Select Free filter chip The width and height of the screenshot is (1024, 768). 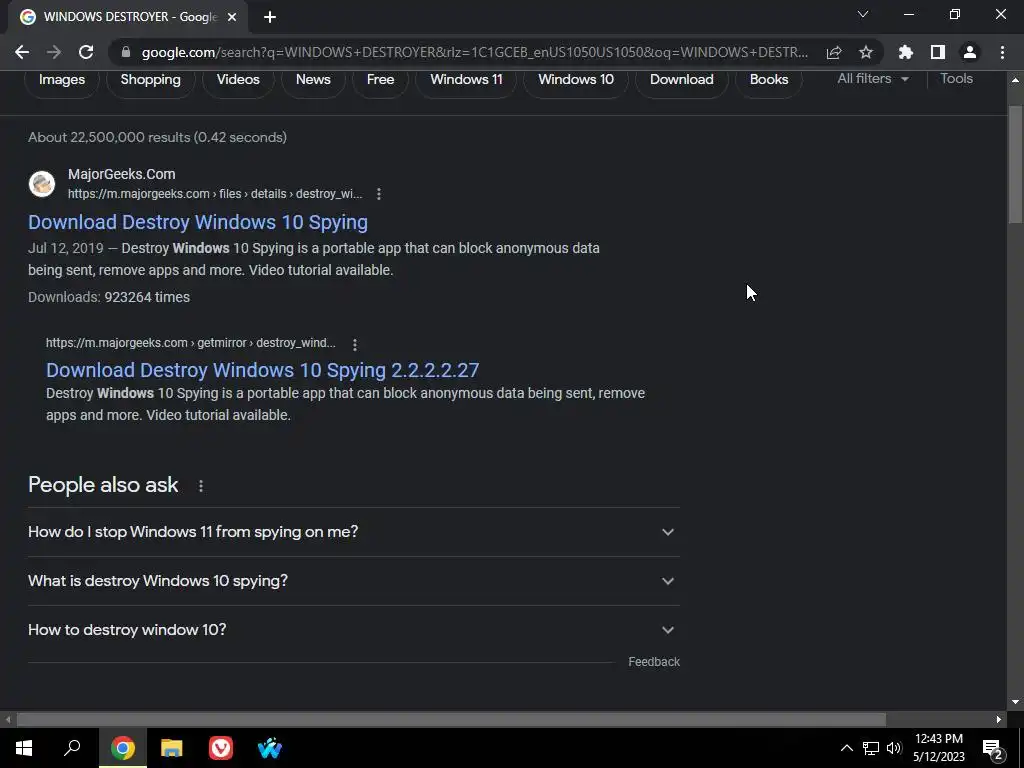point(380,80)
